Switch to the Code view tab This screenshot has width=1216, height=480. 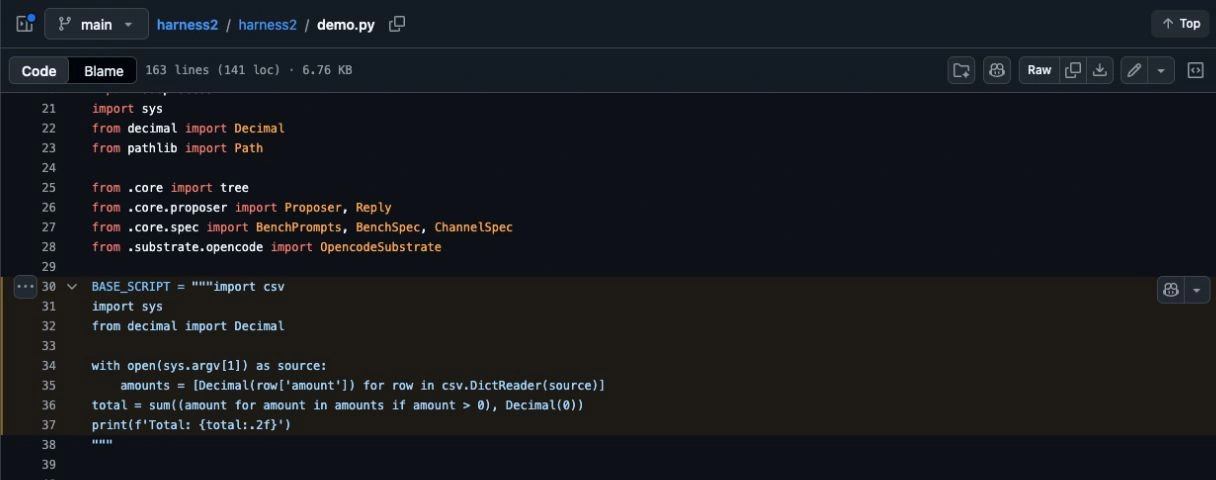click(39, 70)
